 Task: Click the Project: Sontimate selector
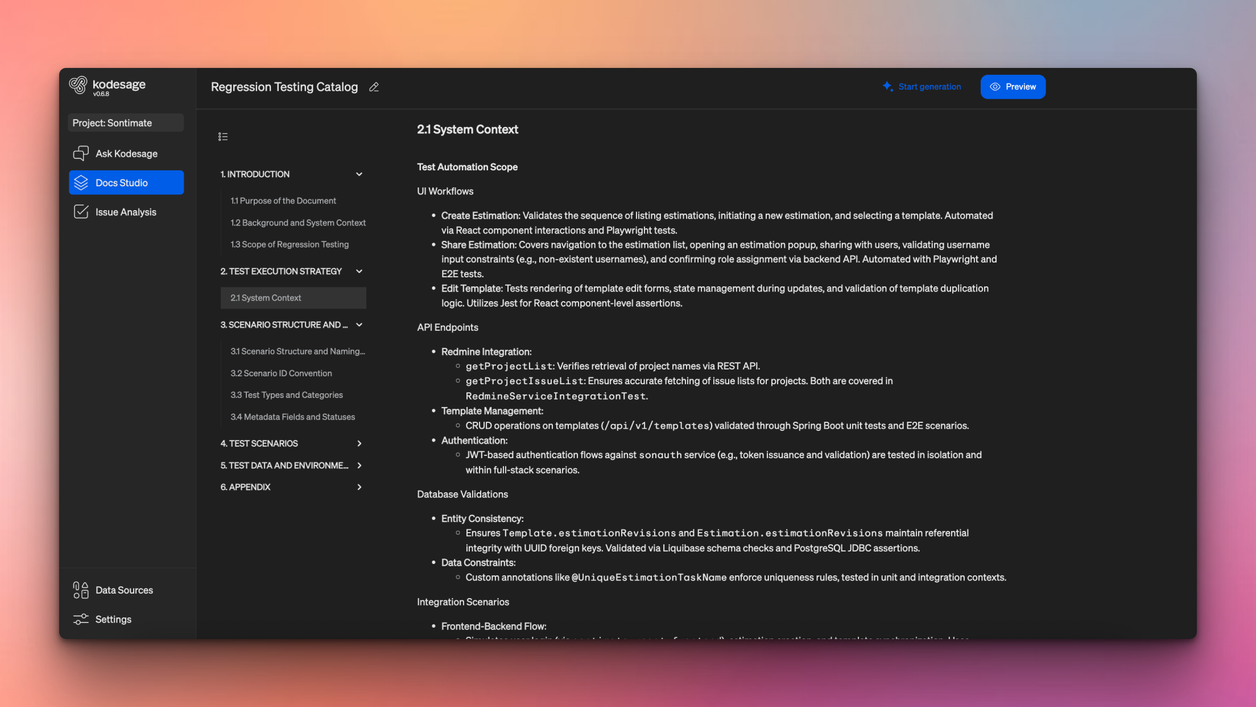point(126,123)
